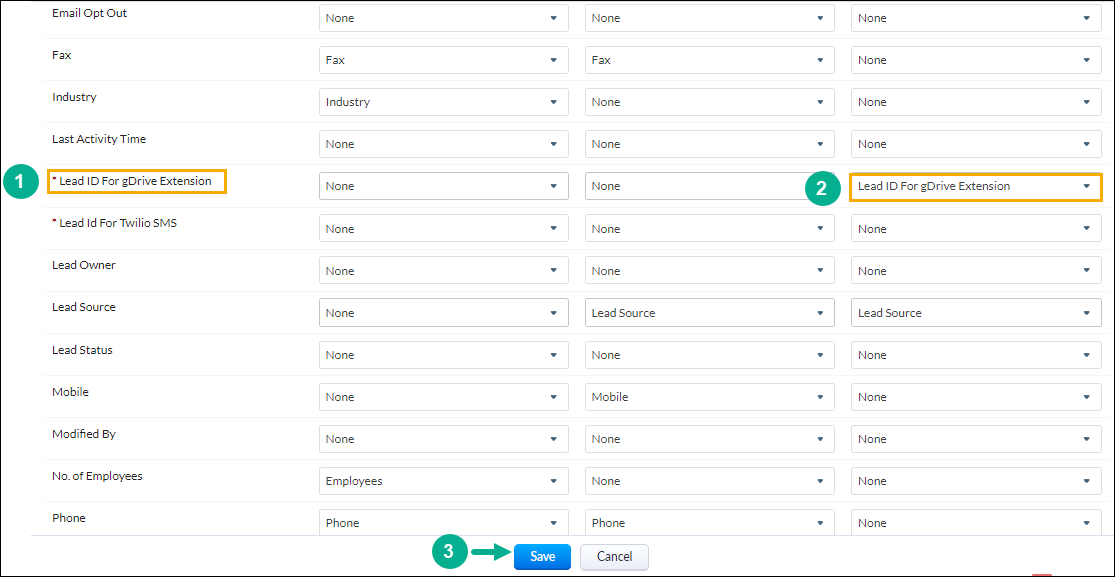Click the Fax field label

click(x=60, y=55)
